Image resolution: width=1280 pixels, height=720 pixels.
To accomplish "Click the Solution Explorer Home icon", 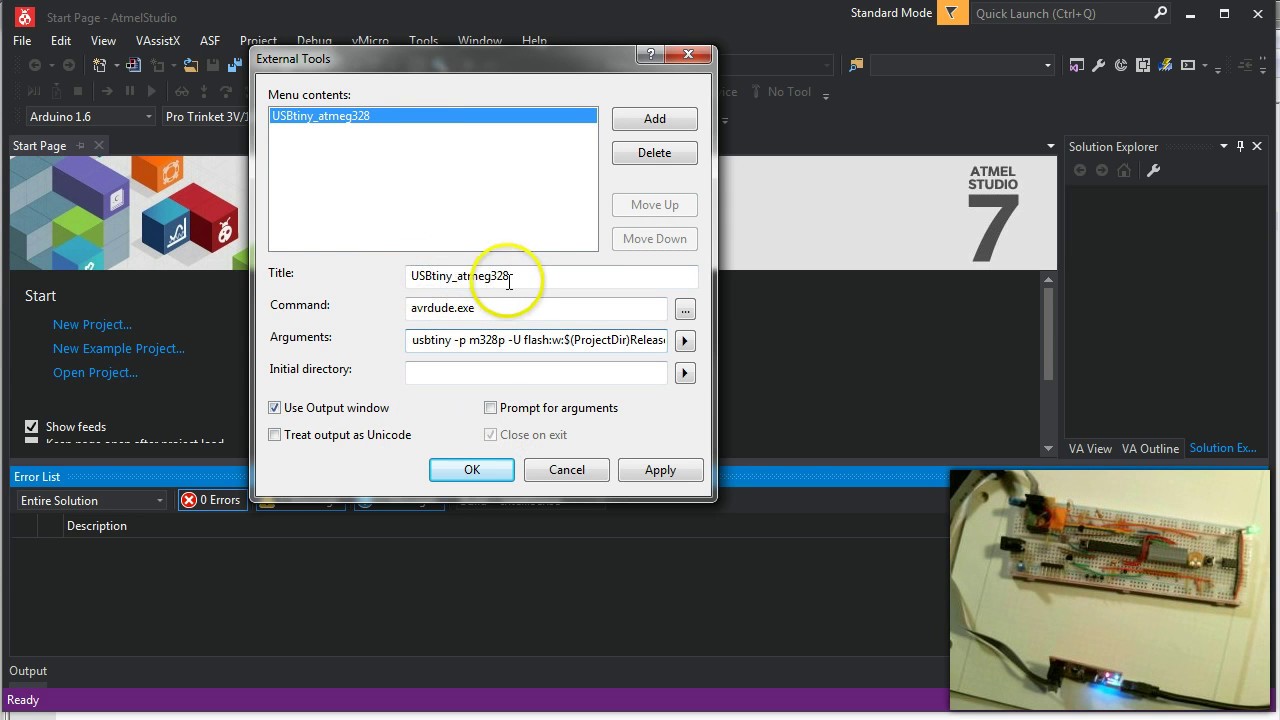I will 1124,171.
